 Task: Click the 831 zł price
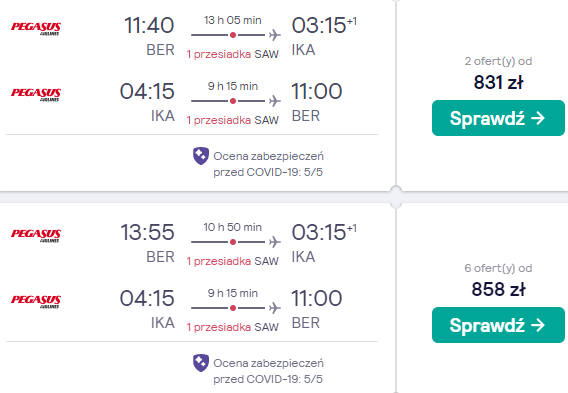(498, 82)
